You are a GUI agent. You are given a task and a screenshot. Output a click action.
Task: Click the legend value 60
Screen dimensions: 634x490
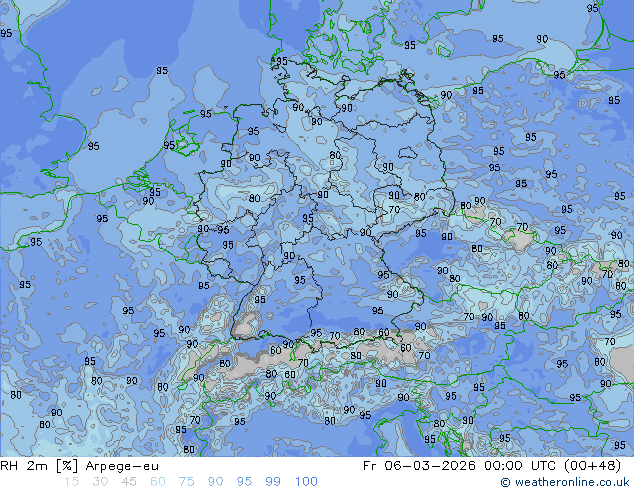coord(158,482)
